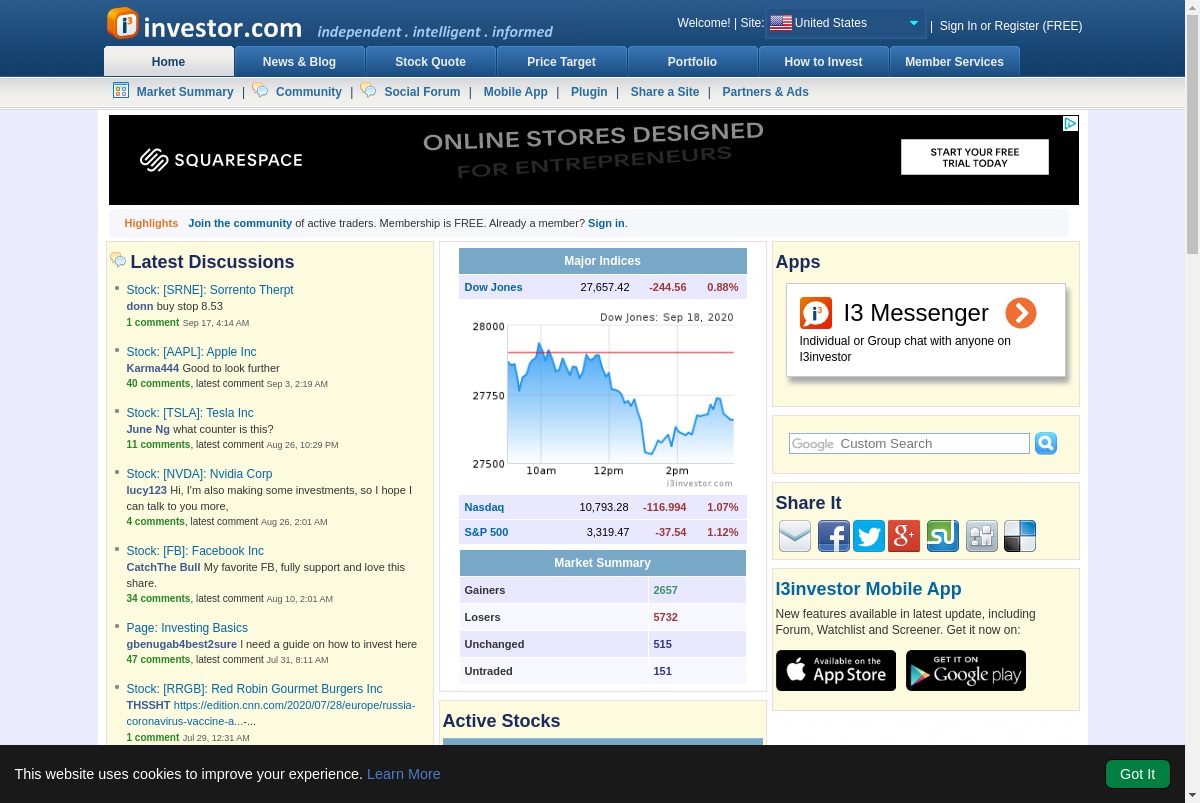Click the i3investor.com logo
This screenshot has width=1200, height=803.
click(x=204, y=24)
